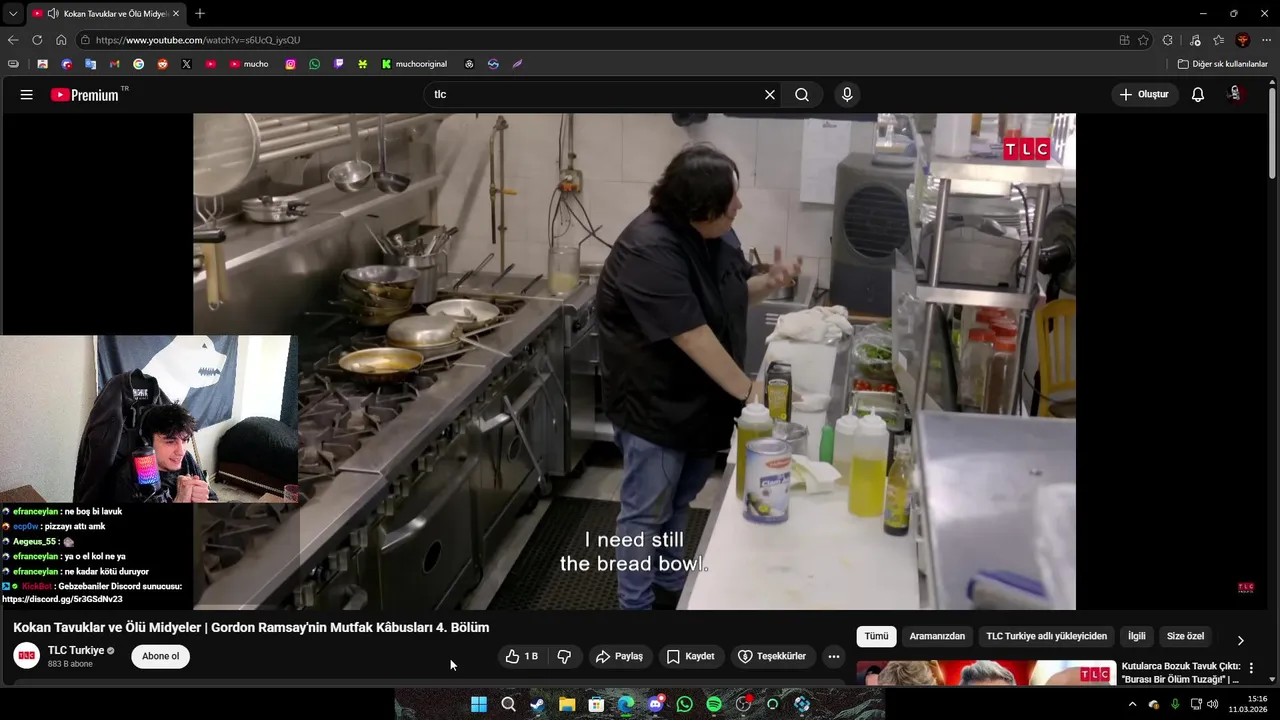This screenshot has width=1280, height=720.
Task: Click the Kaydet save button
Action: (x=691, y=657)
